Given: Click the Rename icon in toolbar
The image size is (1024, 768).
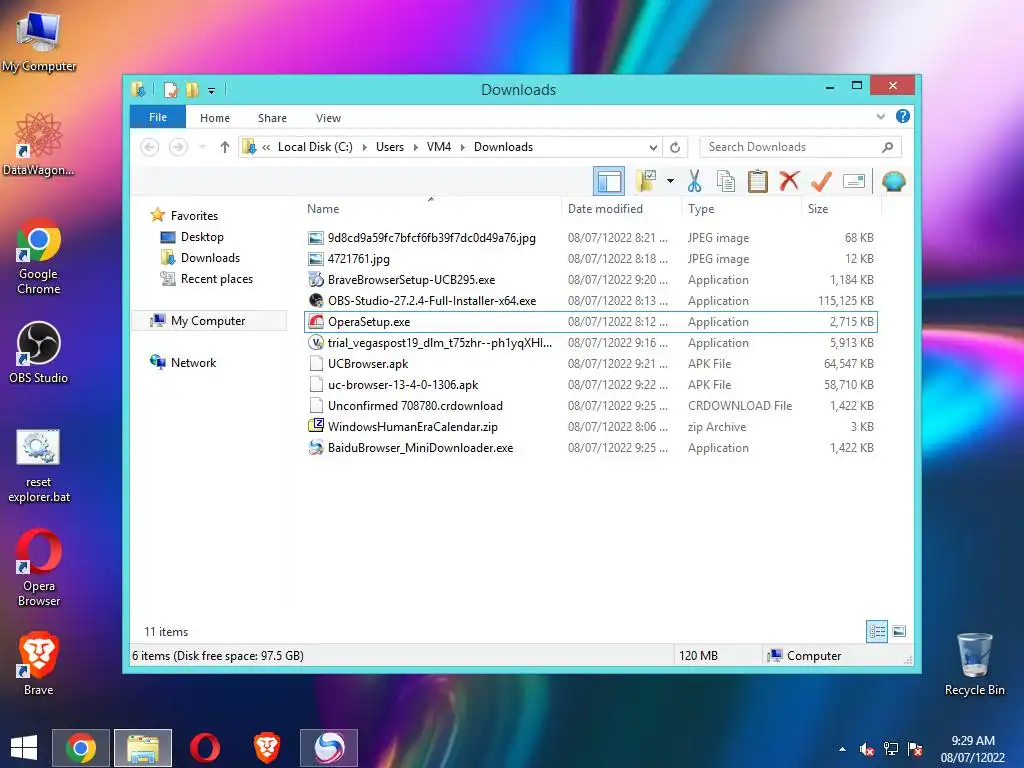Looking at the screenshot, I should click(x=854, y=181).
